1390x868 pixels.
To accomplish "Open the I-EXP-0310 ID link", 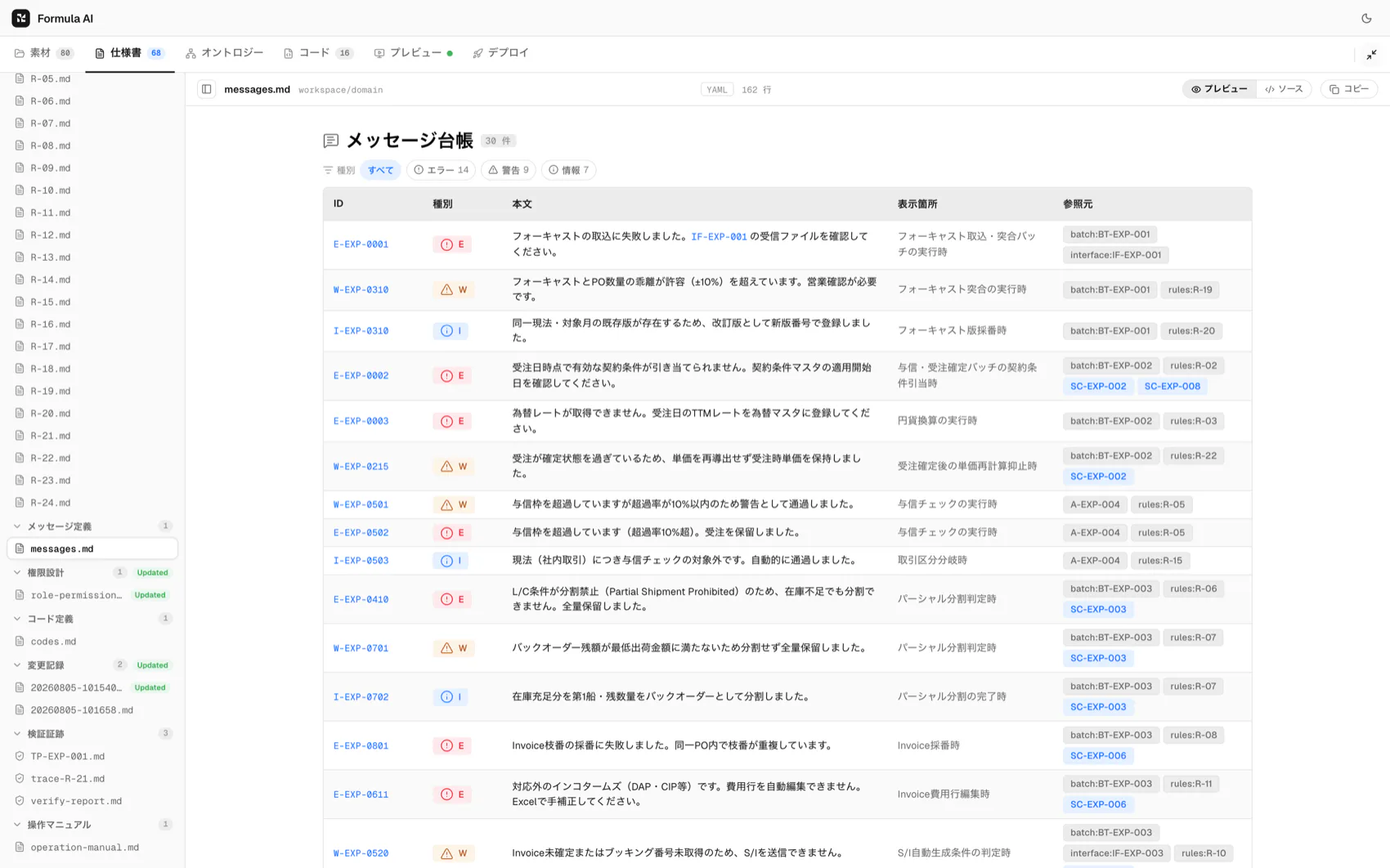I will (x=361, y=331).
